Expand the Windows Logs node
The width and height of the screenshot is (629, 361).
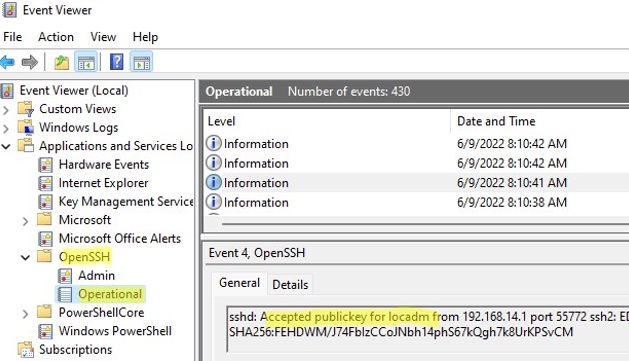pyautogui.click(x=6, y=128)
